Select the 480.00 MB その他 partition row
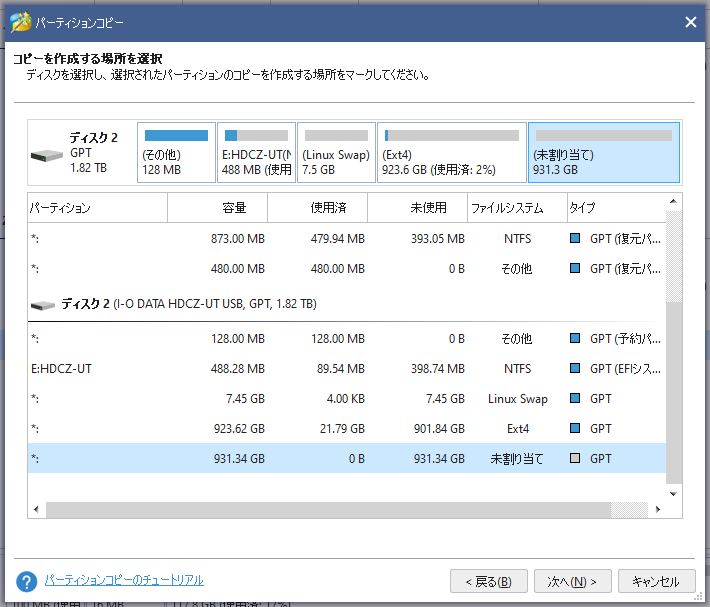Image resolution: width=710 pixels, height=607 pixels. (347, 268)
